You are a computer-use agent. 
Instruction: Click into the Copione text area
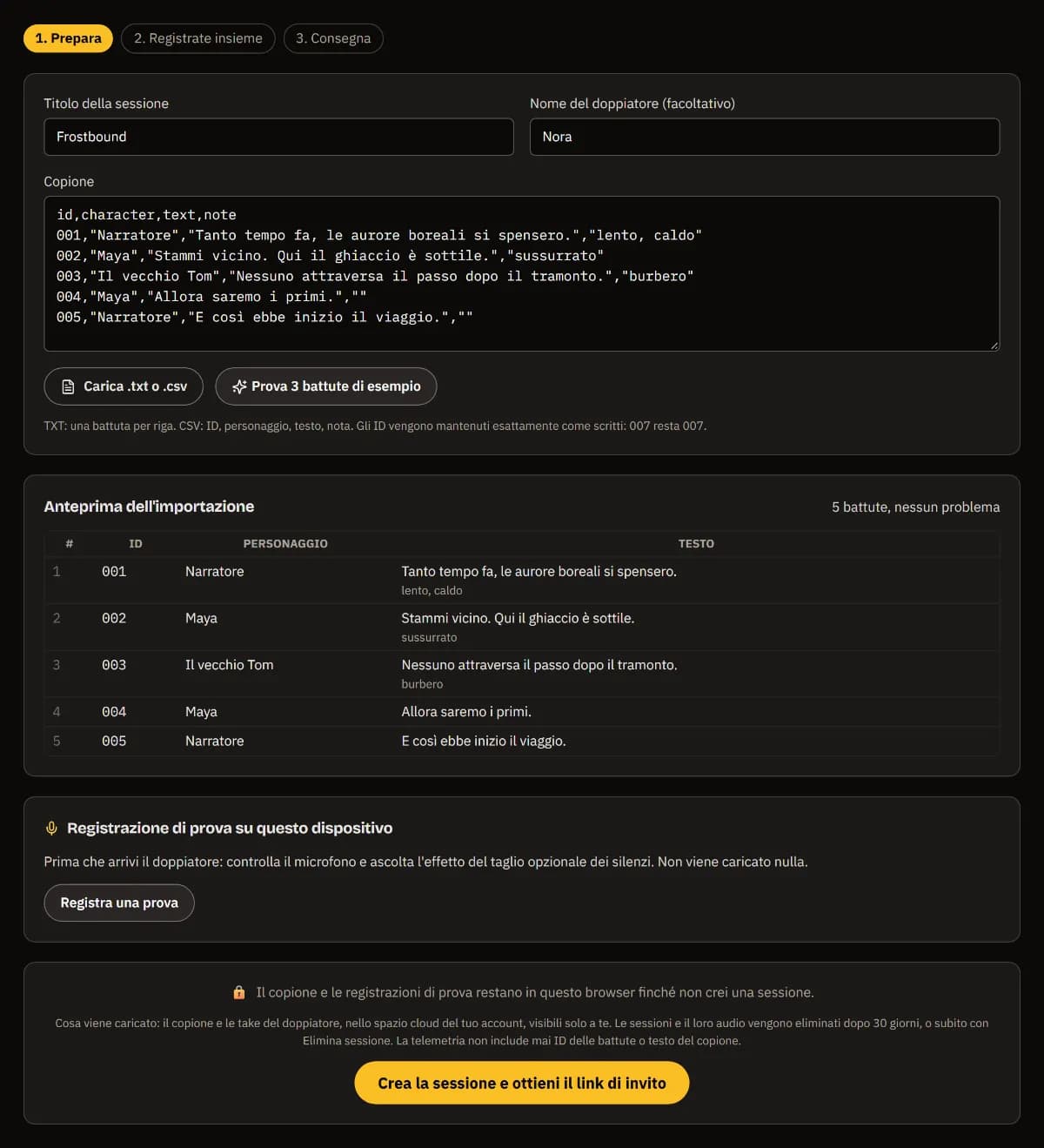click(x=522, y=273)
